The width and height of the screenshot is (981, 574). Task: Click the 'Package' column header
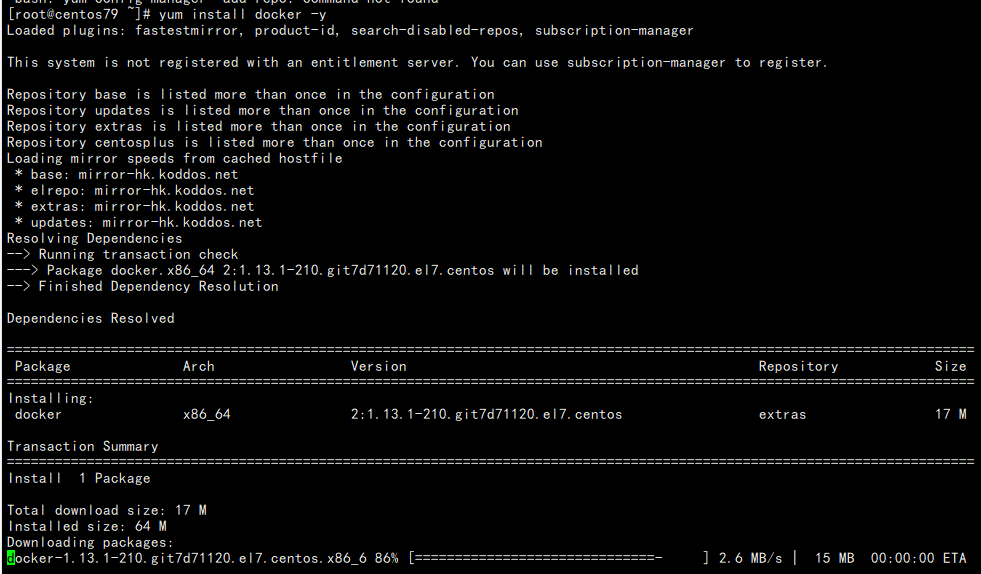(x=43, y=366)
